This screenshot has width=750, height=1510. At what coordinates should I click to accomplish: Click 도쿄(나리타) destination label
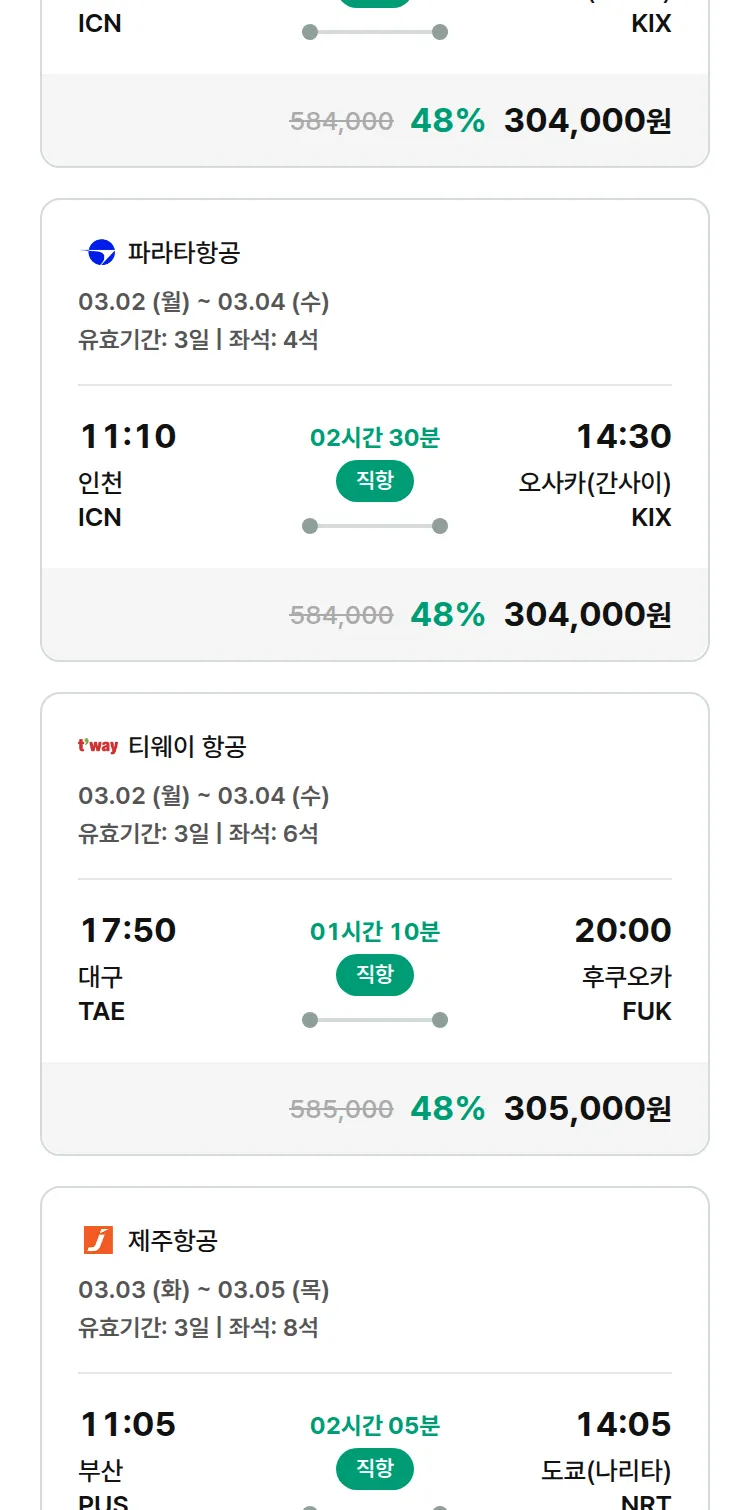[x=605, y=1471]
